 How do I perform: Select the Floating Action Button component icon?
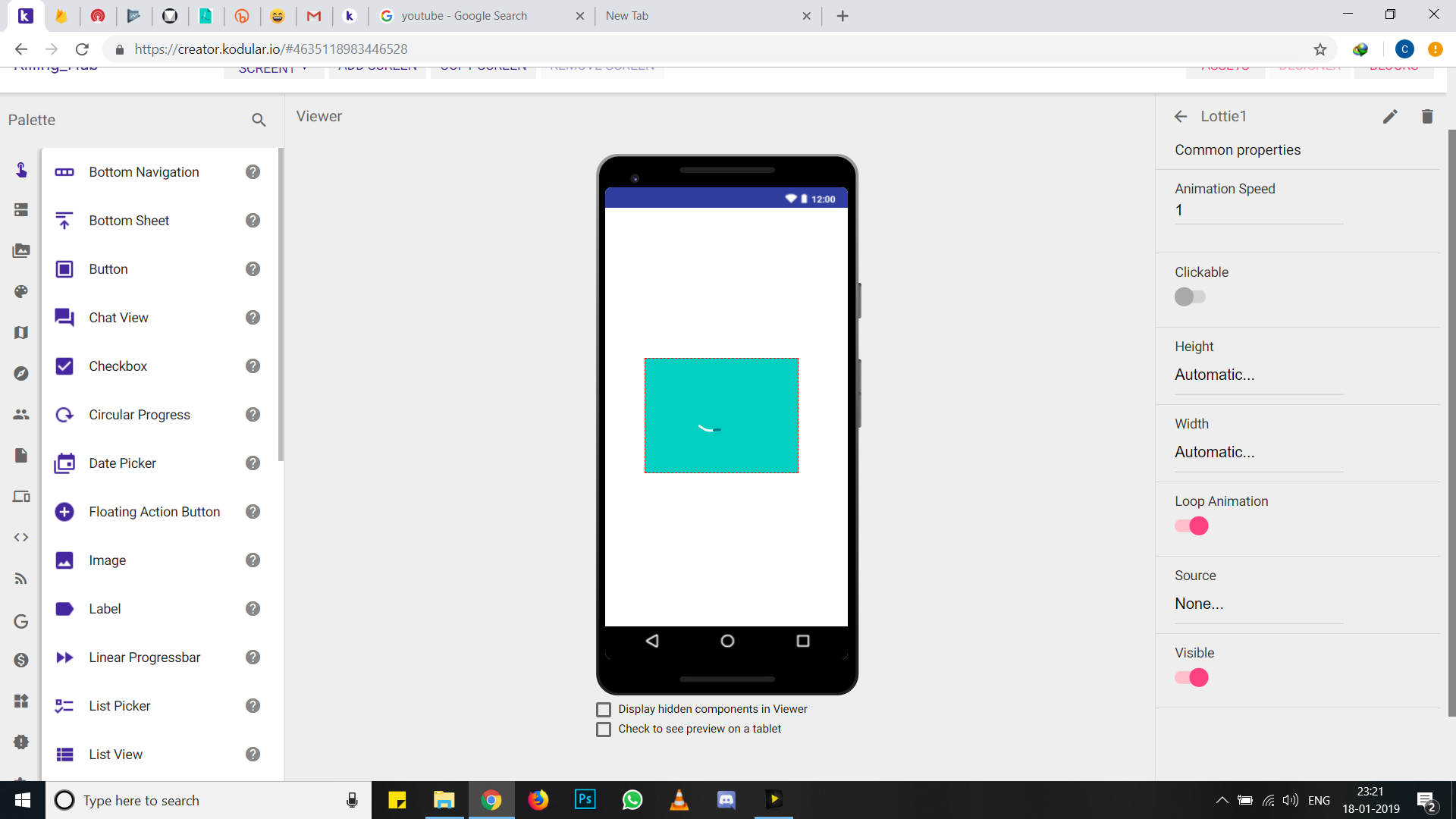64,512
